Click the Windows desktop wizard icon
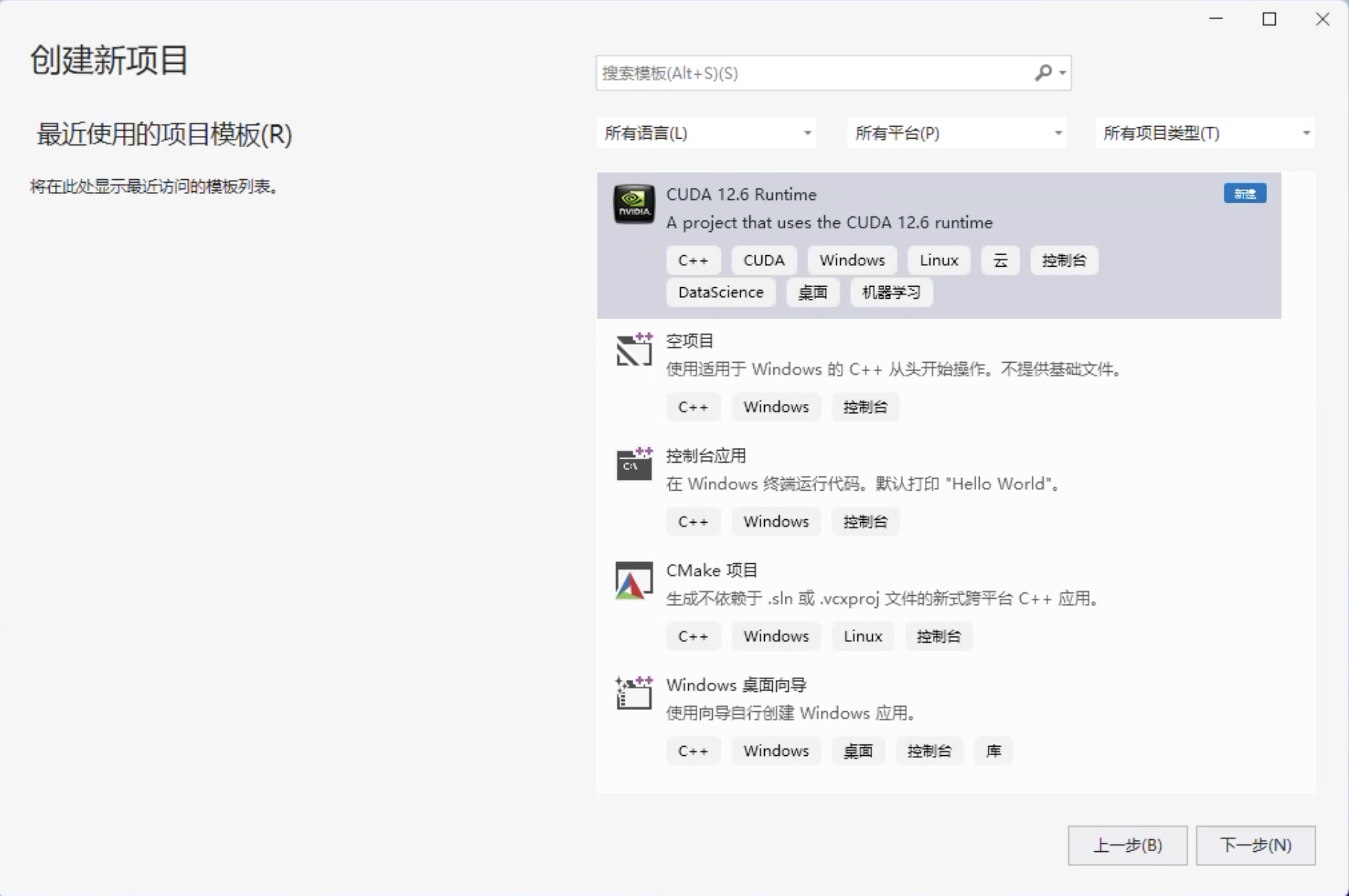 click(x=634, y=693)
